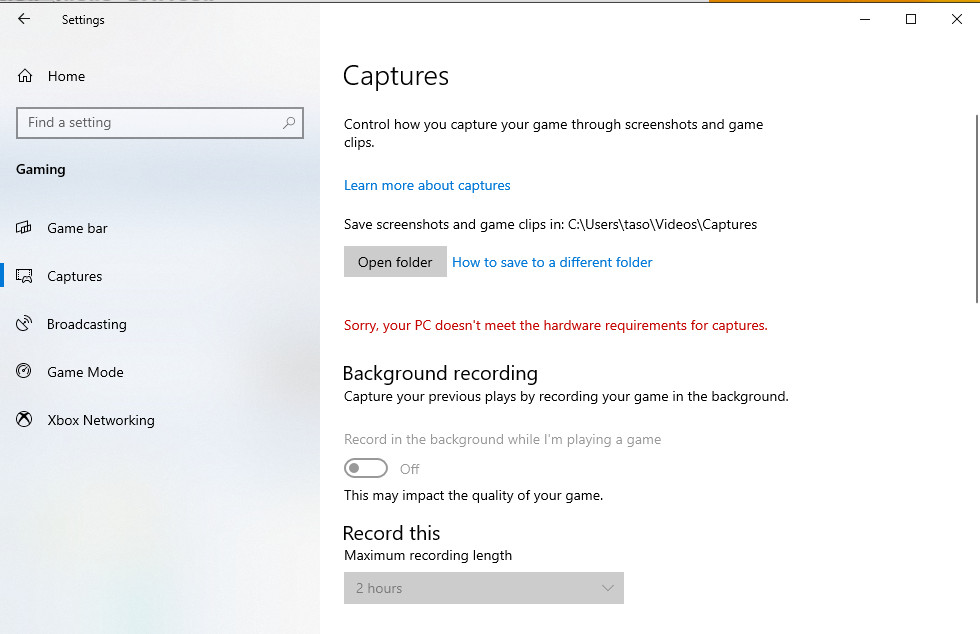Screen dimensions: 980x634
Task: Open the Maximum recording length dropdown
Action: click(x=483, y=588)
